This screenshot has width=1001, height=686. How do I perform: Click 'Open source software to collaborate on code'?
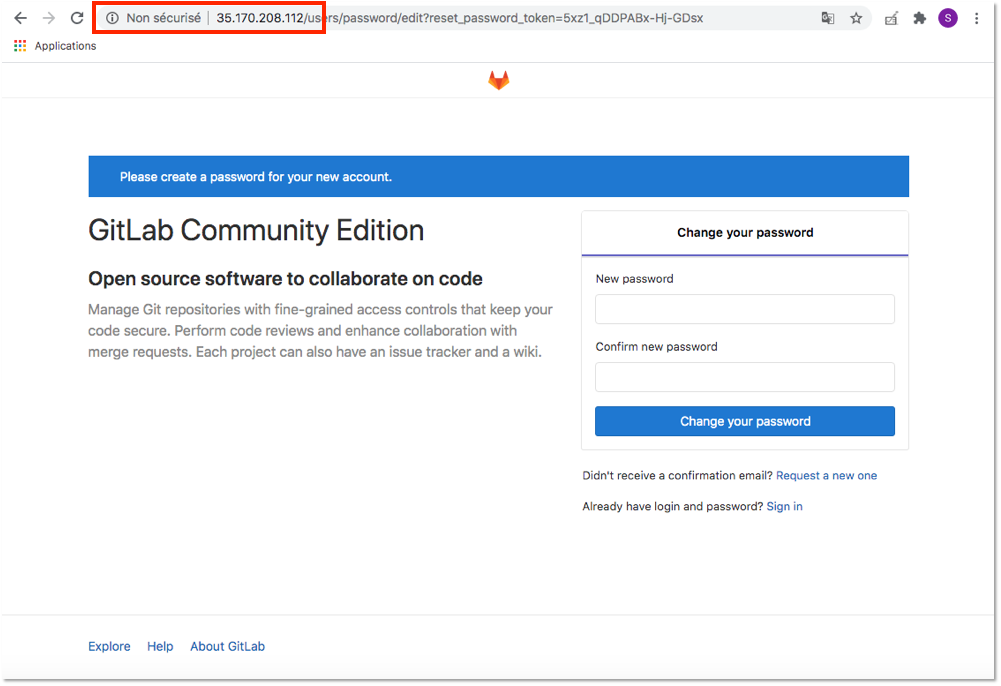pyautogui.click(x=285, y=279)
